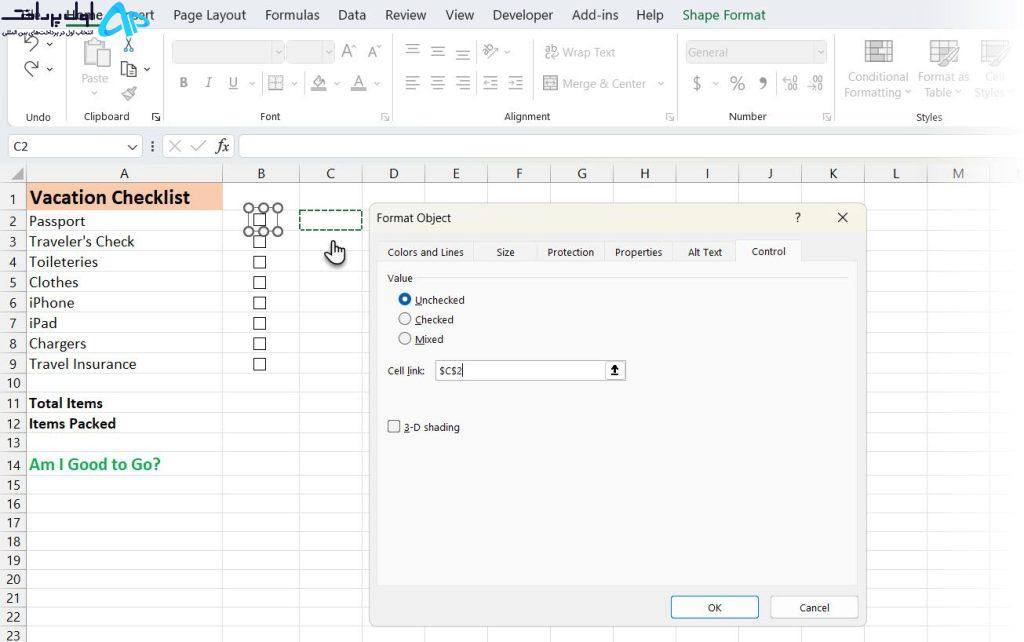Enable the 3-D shading checkbox
This screenshot has height=642, width=1024.
[x=394, y=426]
